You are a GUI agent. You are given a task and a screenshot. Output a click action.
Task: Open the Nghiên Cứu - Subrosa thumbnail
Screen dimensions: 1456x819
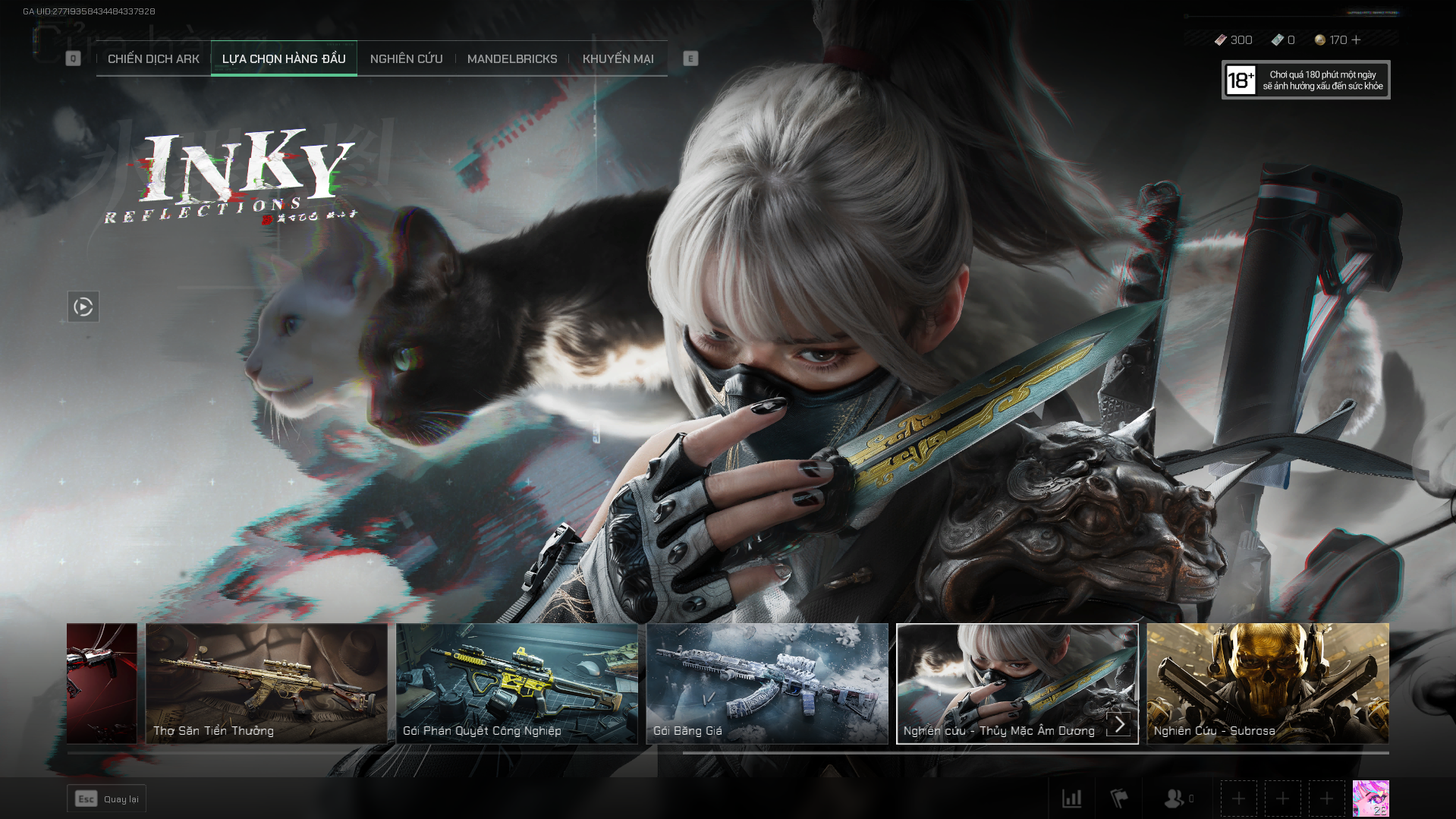1267,683
